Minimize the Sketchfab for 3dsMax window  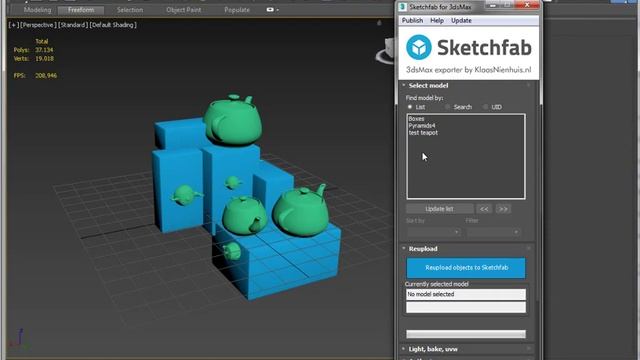pyautogui.click(x=493, y=5)
